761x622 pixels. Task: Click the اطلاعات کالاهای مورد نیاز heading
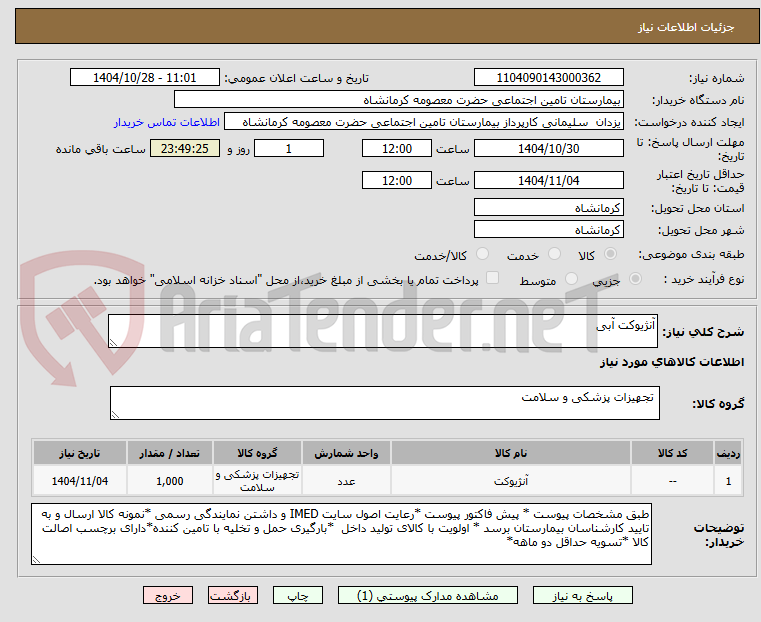(672, 362)
